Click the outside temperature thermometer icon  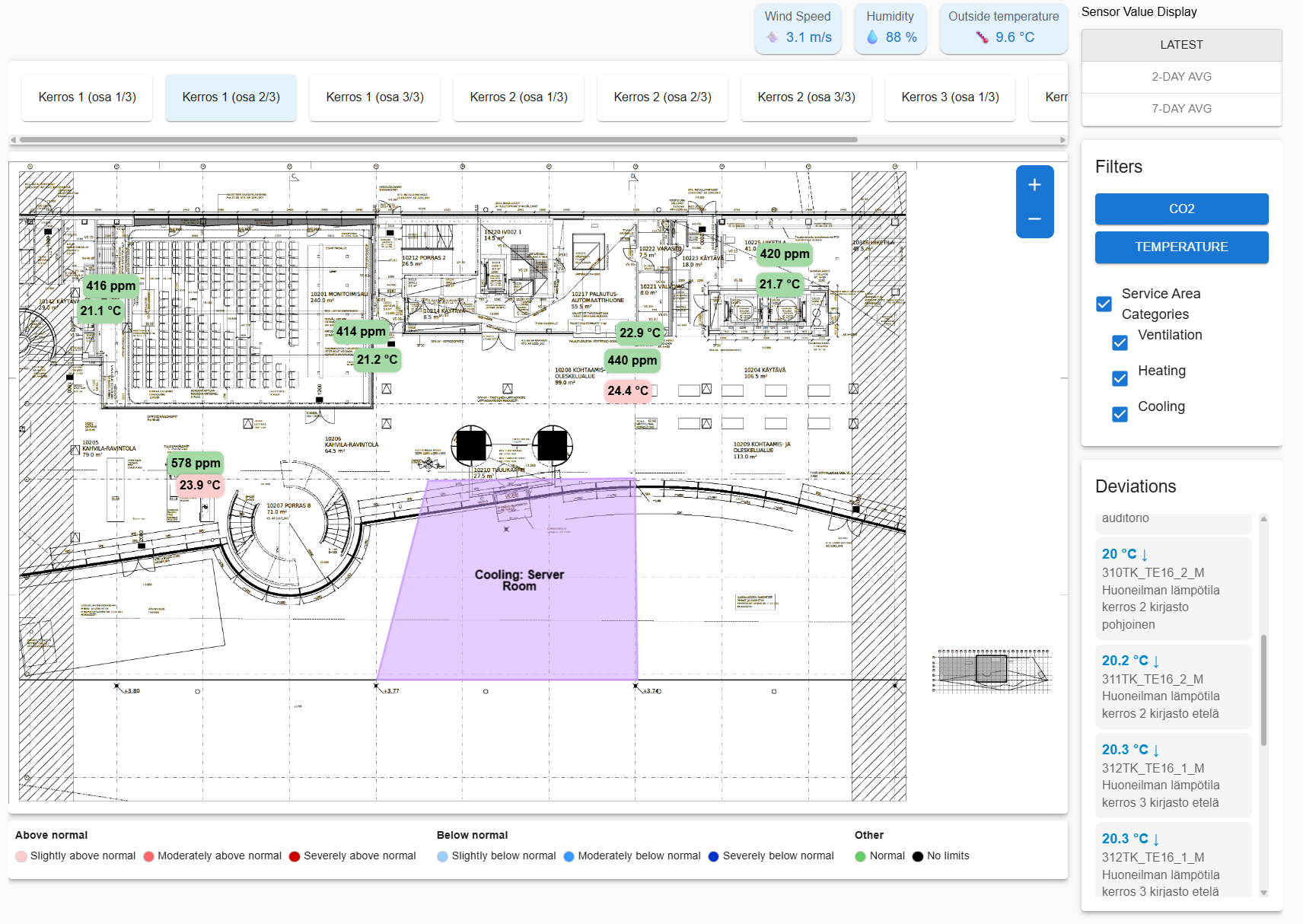(x=982, y=37)
